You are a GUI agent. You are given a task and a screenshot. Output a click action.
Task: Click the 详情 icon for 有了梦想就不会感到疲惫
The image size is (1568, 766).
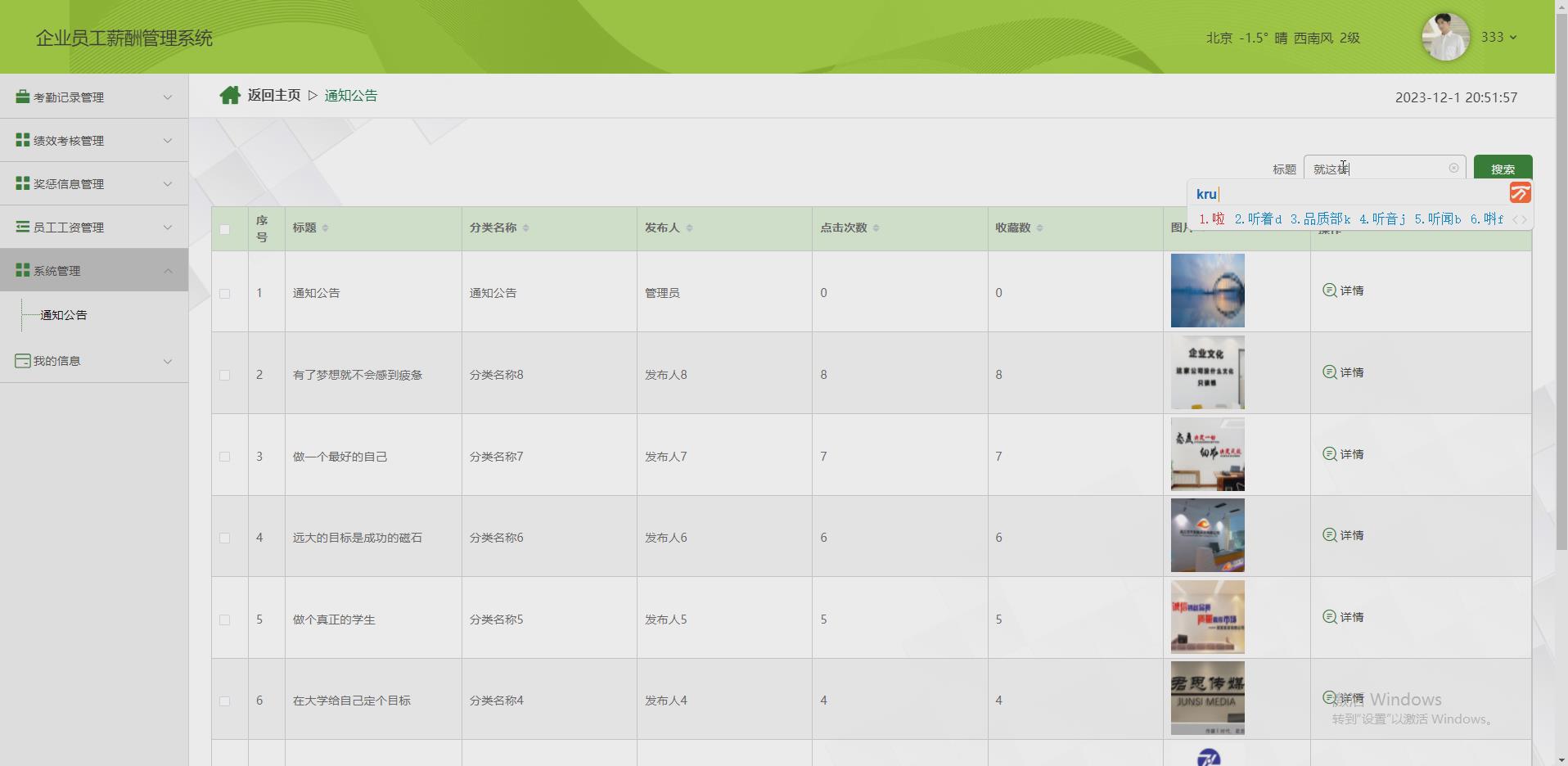(x=1330, y=372)
